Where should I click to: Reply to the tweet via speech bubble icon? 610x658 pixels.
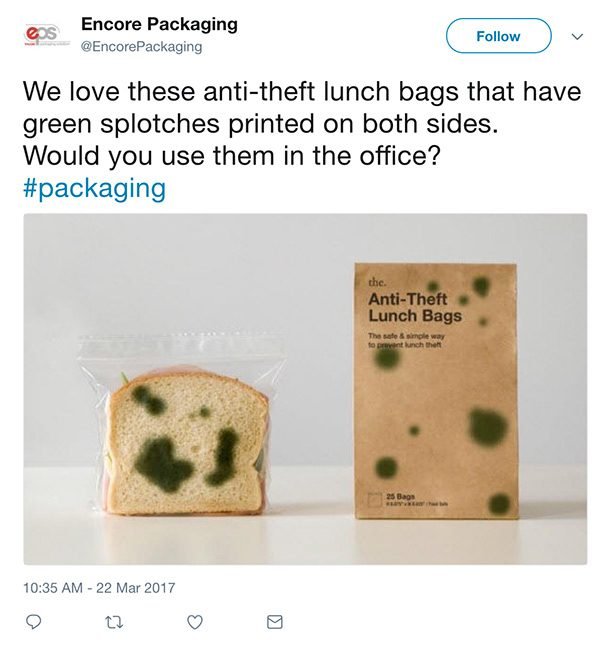tap(33, 622)
